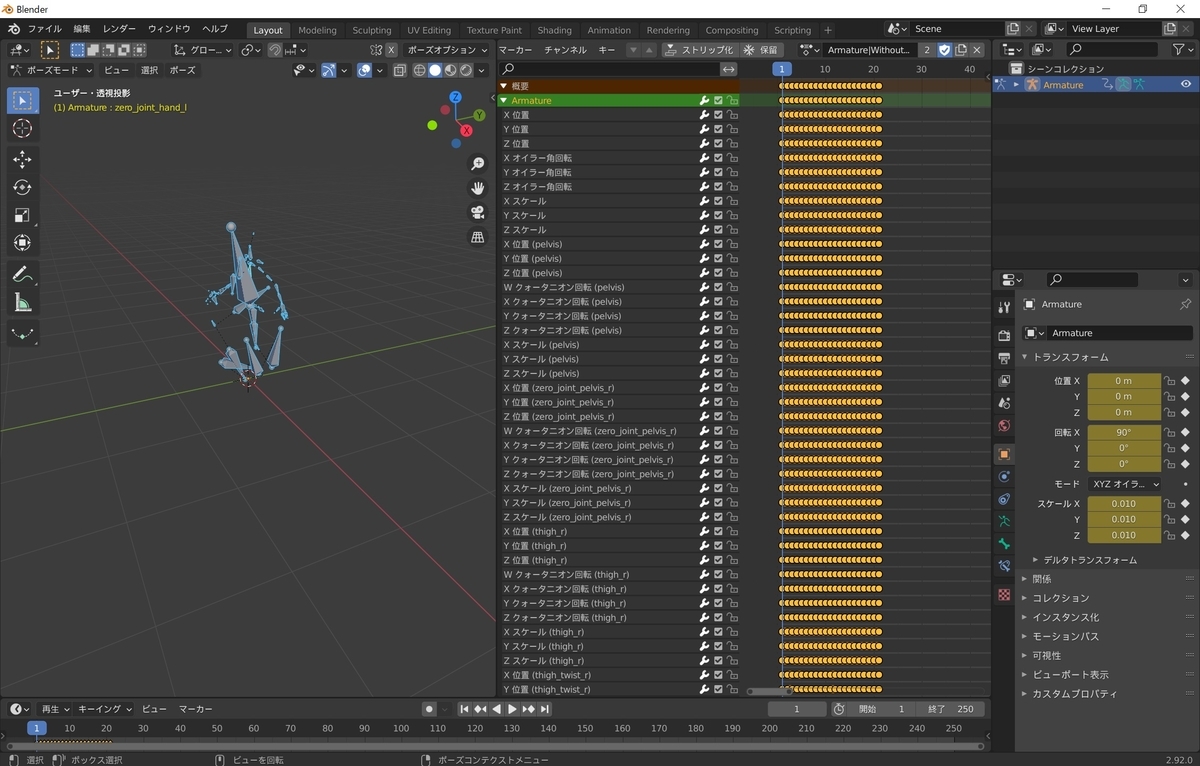Expand the デルタトランスフォーム panel
1200x766 pixels.
[x=1089, y=560]
